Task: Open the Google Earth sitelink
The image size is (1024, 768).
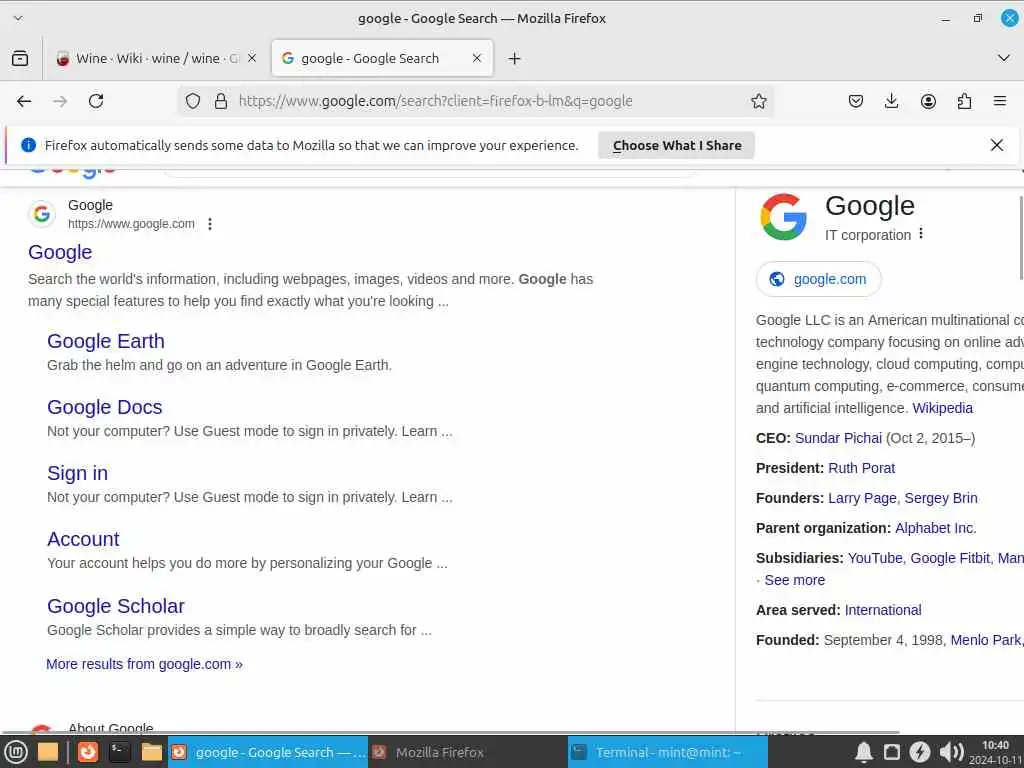Action: pos(106,341)
